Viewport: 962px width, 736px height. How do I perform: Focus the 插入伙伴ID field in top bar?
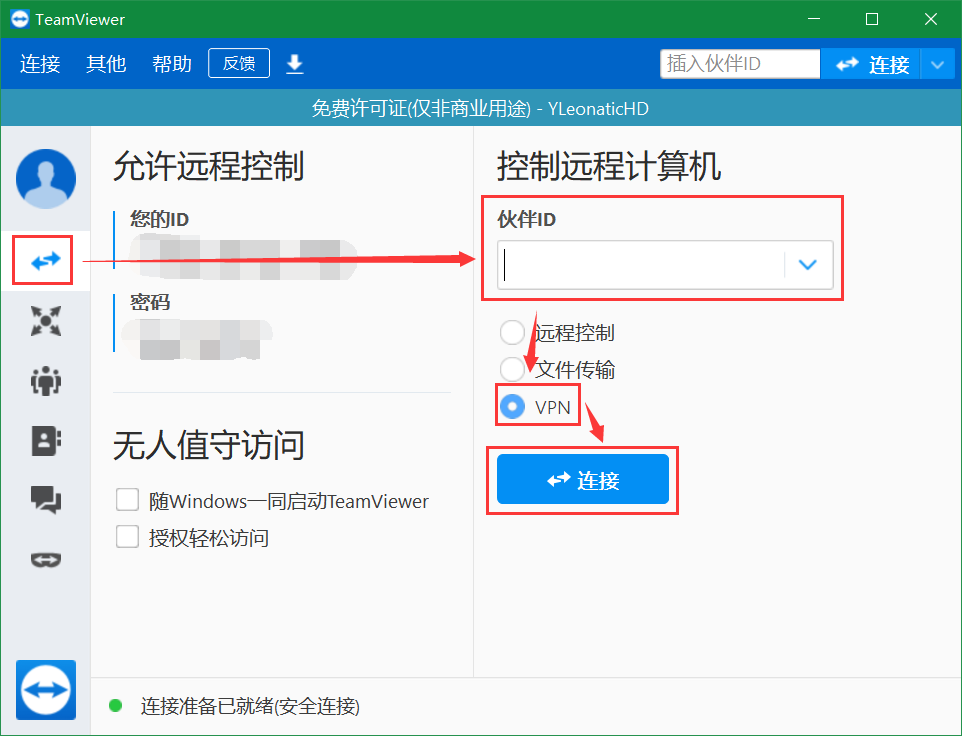click(740, 64)
